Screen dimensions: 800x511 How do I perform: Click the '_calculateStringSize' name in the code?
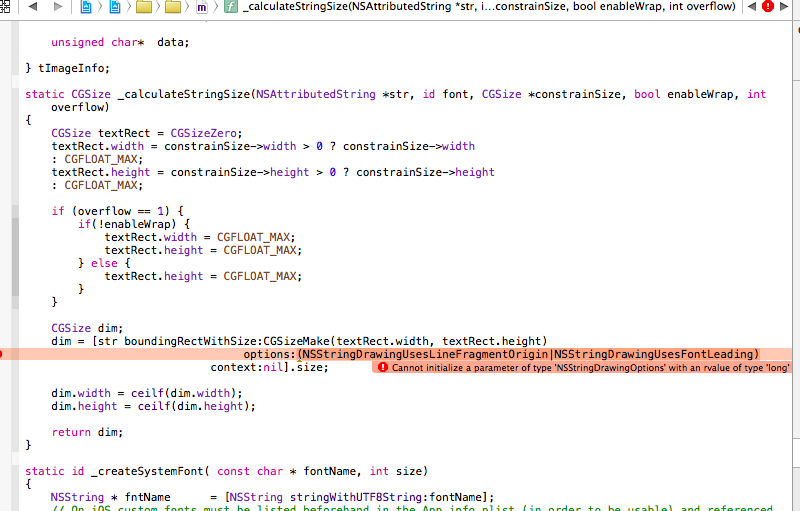tap(184, 94)
